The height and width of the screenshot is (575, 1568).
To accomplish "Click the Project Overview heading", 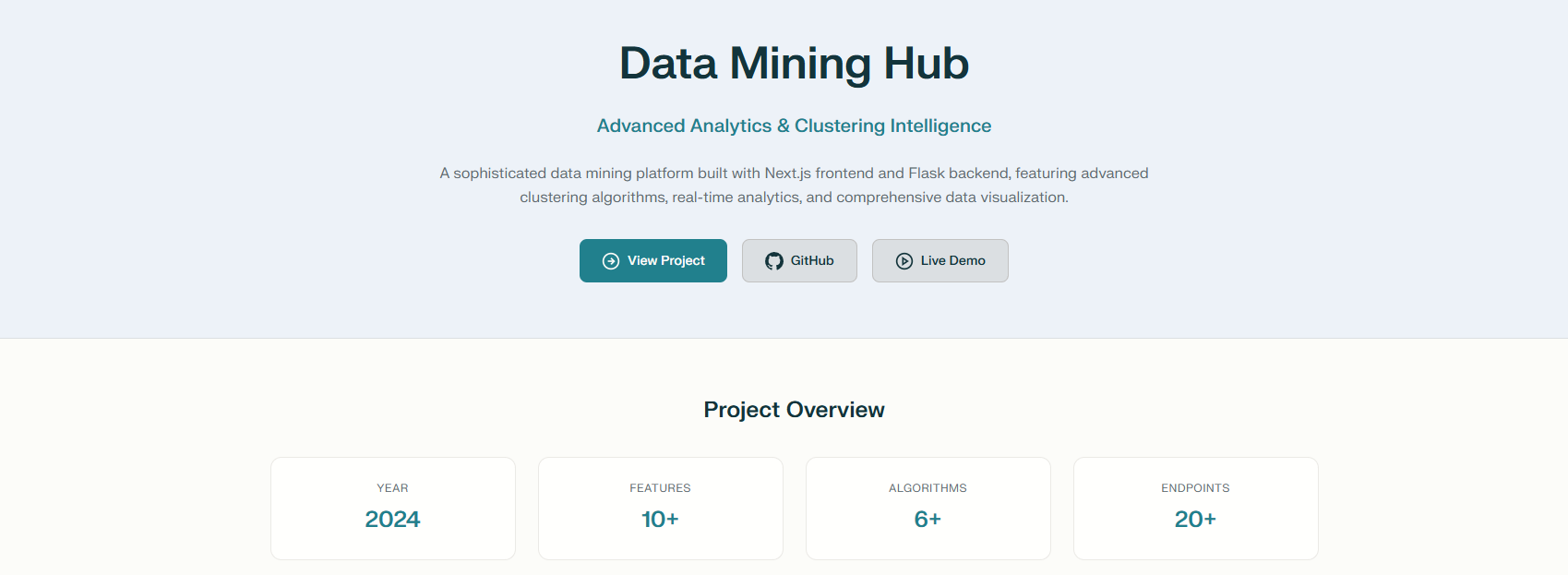I will coord(794,409).
